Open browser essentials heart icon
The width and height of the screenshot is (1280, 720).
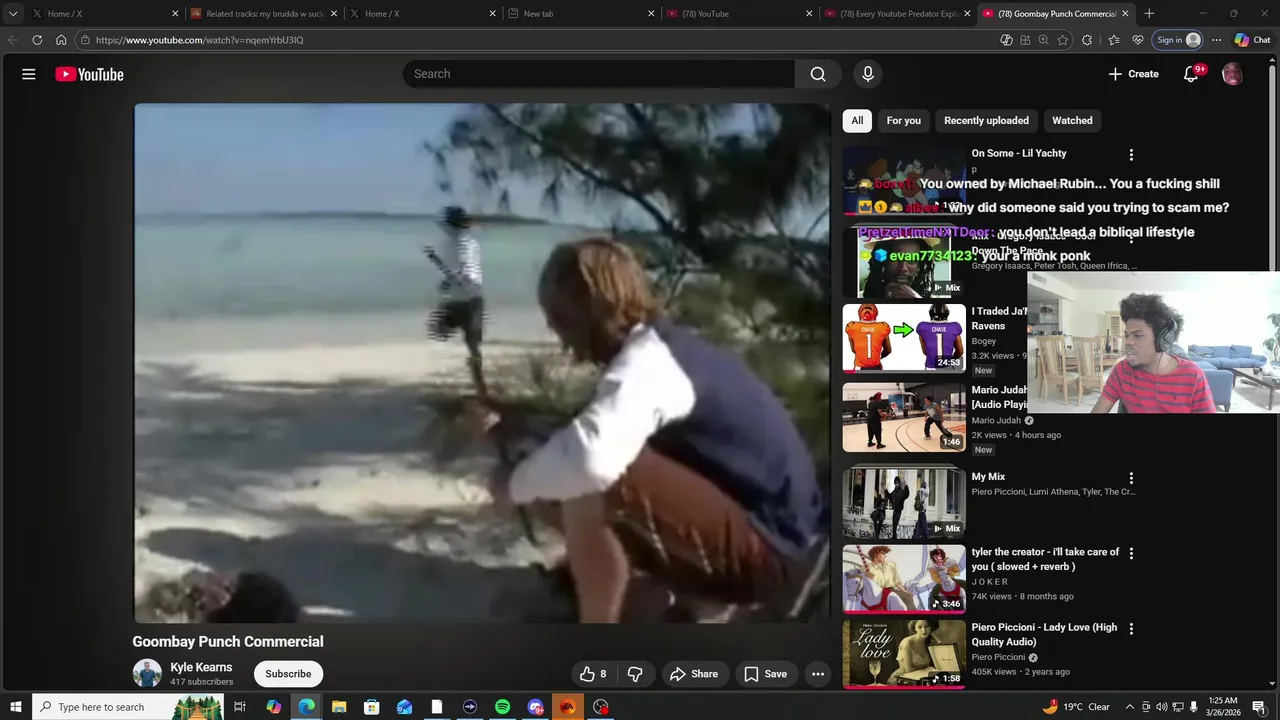pos(1138,40)
